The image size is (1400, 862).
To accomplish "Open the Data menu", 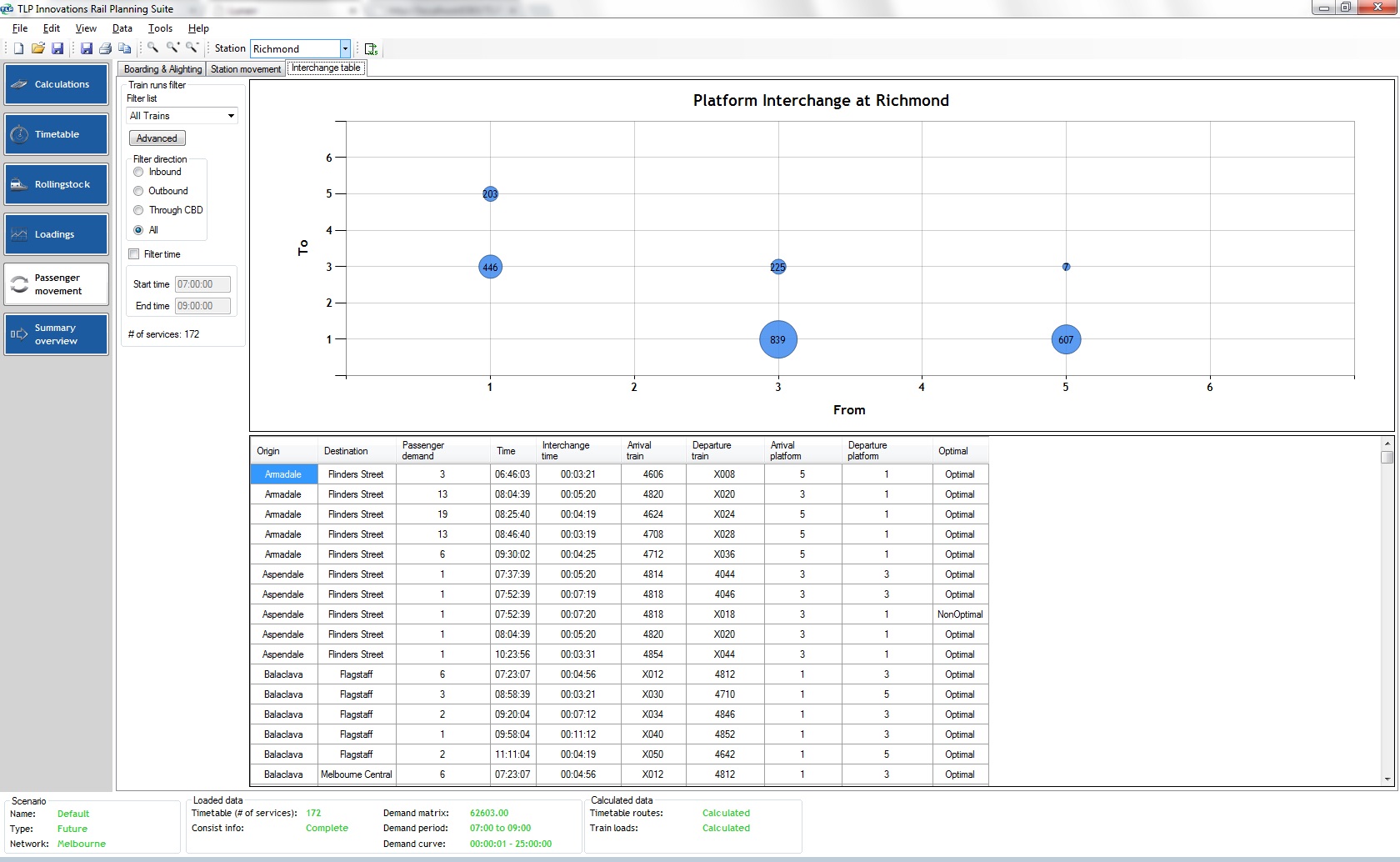I will point(122,28).
